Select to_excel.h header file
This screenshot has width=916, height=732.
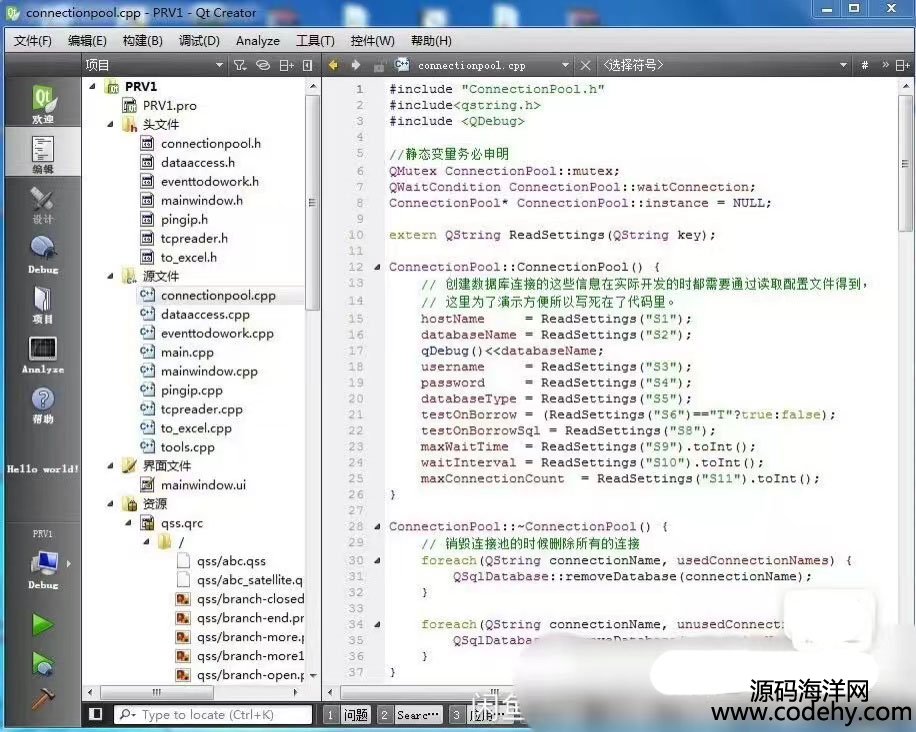189,258
